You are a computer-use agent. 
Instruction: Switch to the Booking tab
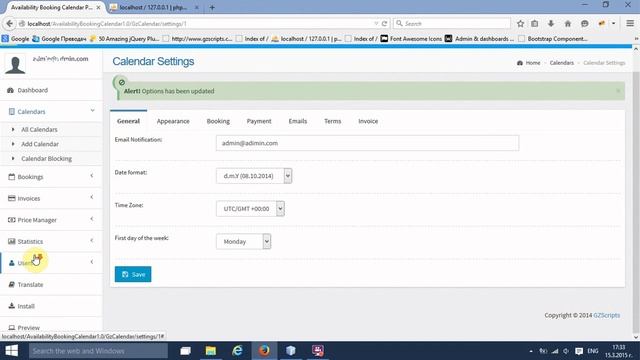pos(218,121)
